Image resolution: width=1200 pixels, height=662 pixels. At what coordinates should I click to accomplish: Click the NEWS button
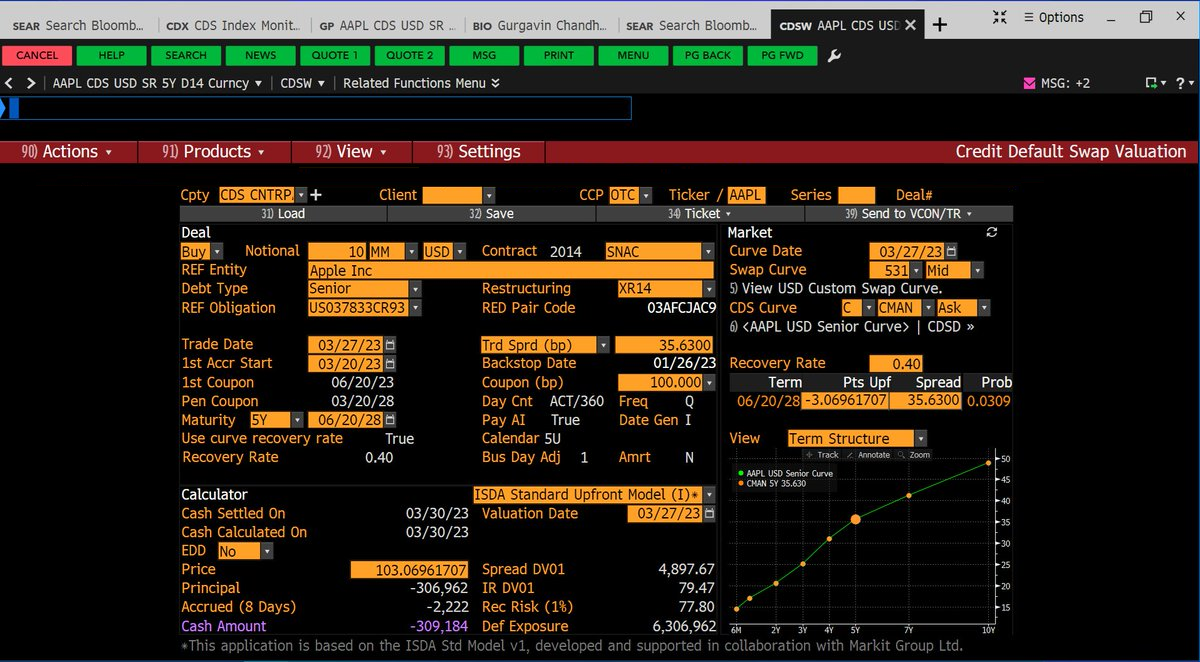pyautogui.click(x=261, y=55)
